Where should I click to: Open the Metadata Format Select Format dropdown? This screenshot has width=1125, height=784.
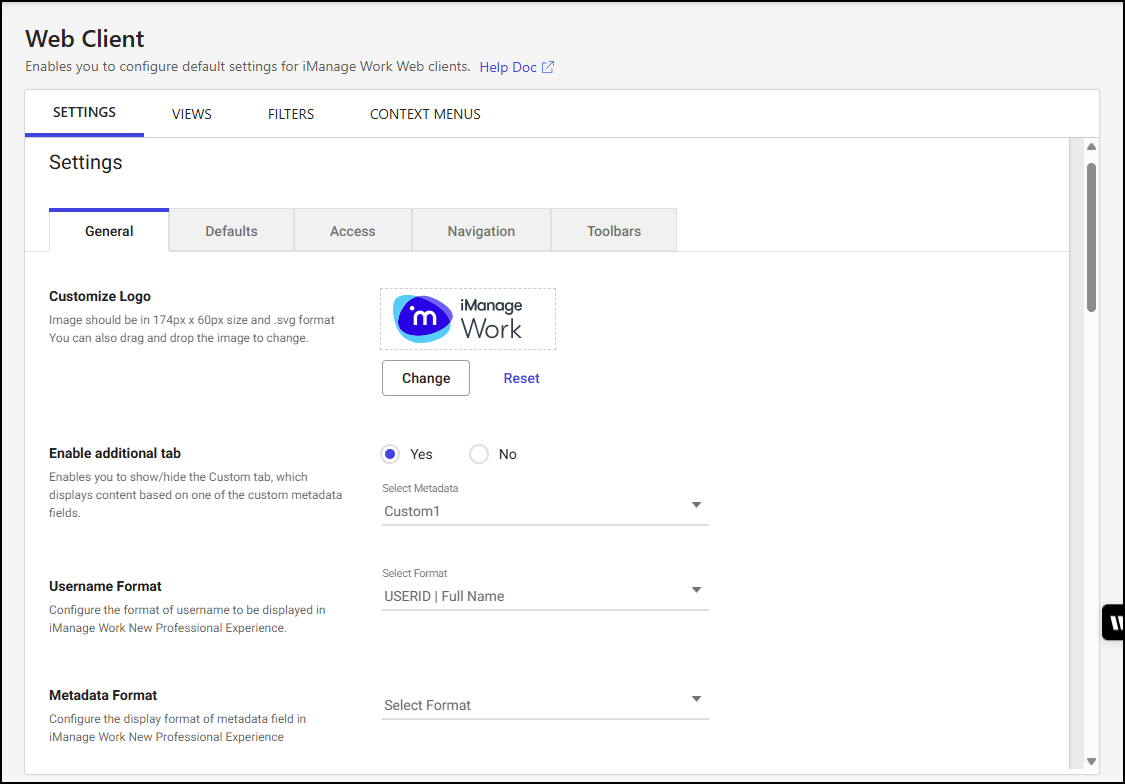(x=545, y=705)
